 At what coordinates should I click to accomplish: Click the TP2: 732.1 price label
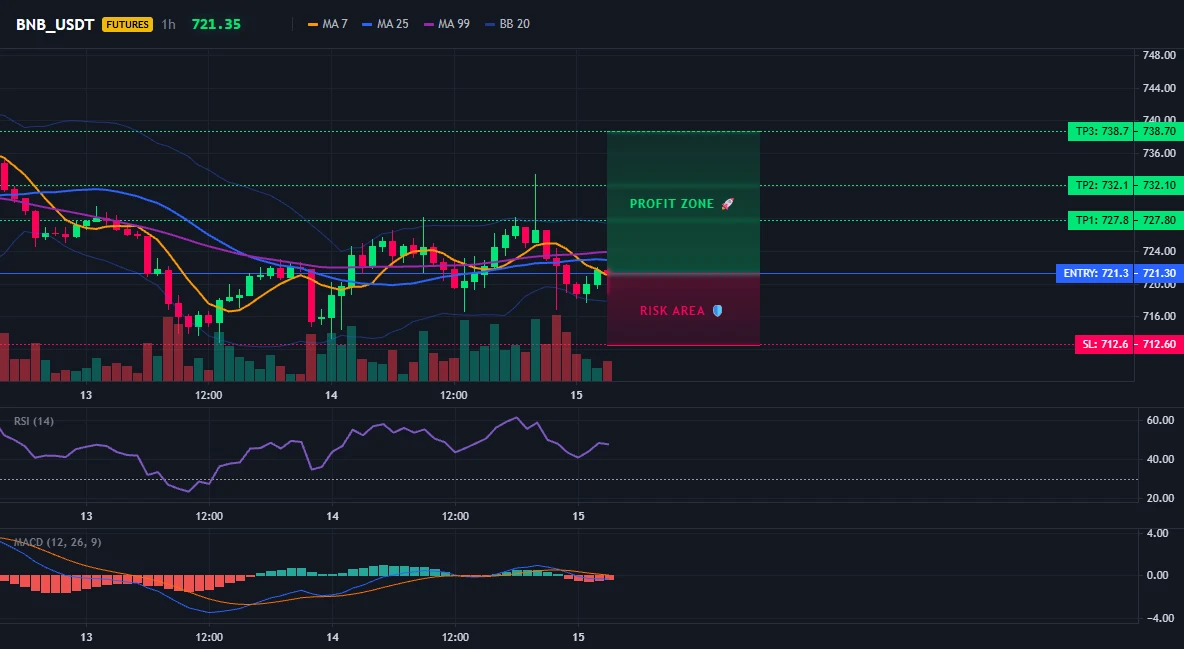[1100, 185]
